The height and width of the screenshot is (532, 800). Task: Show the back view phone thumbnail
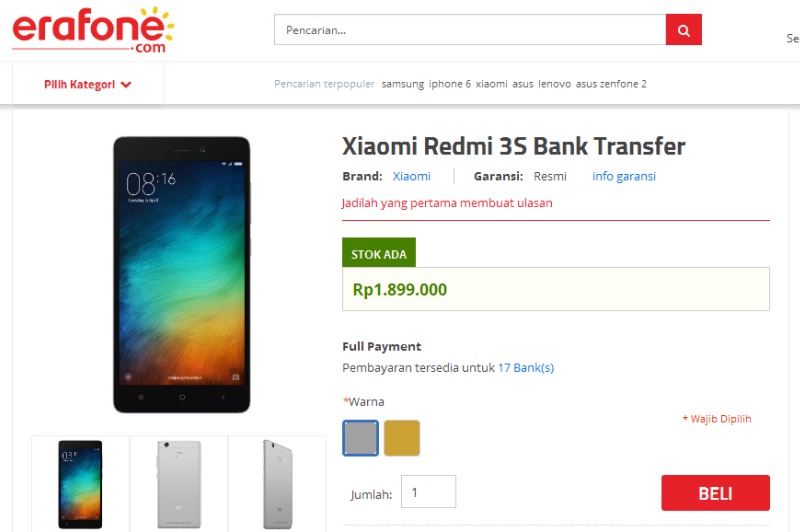click(179, 484)
